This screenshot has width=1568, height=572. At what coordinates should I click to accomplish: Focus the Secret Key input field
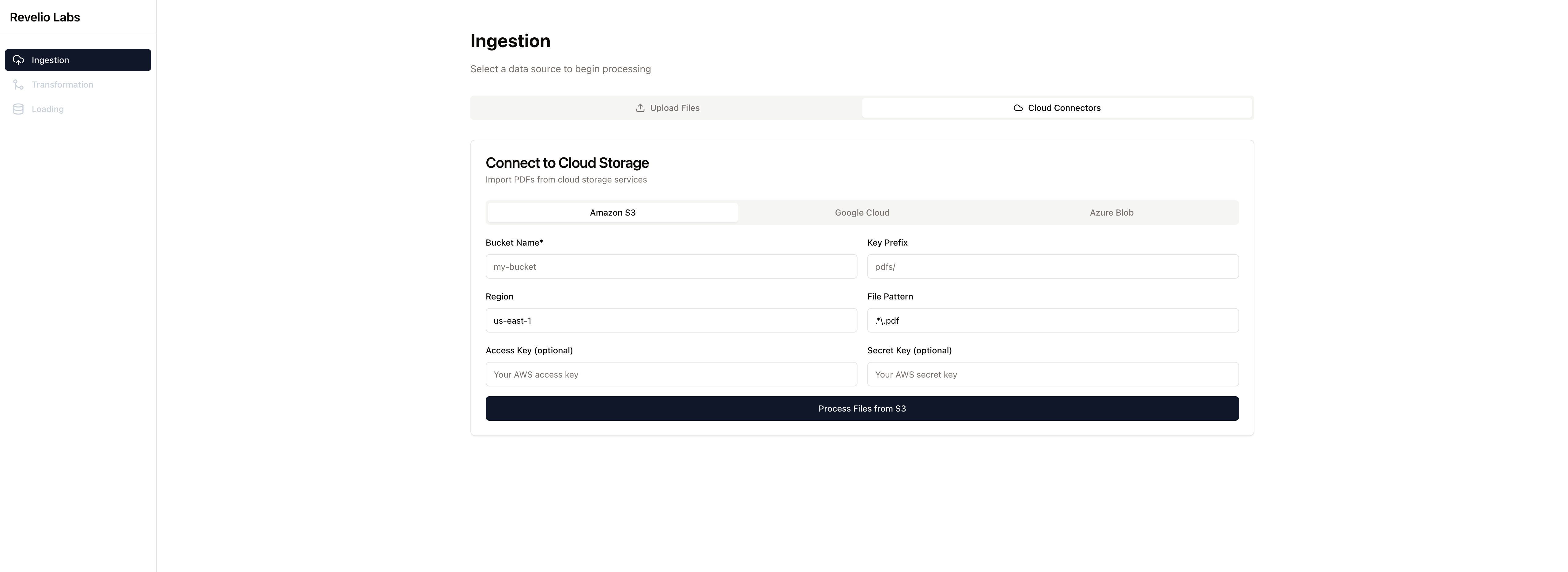pos(1053,374)
